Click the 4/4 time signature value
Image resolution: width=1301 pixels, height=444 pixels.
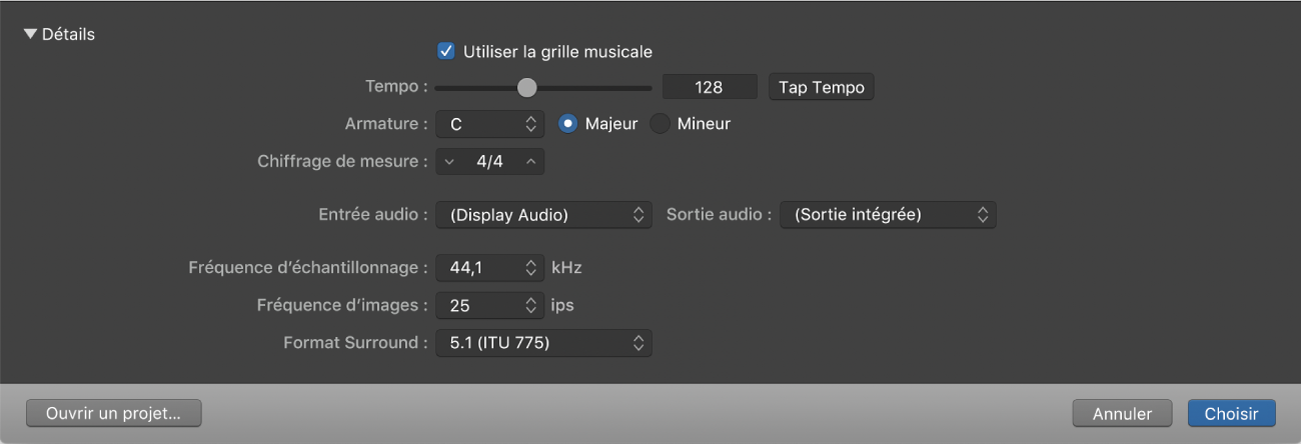pyautogui.click(x=490, y=161)
